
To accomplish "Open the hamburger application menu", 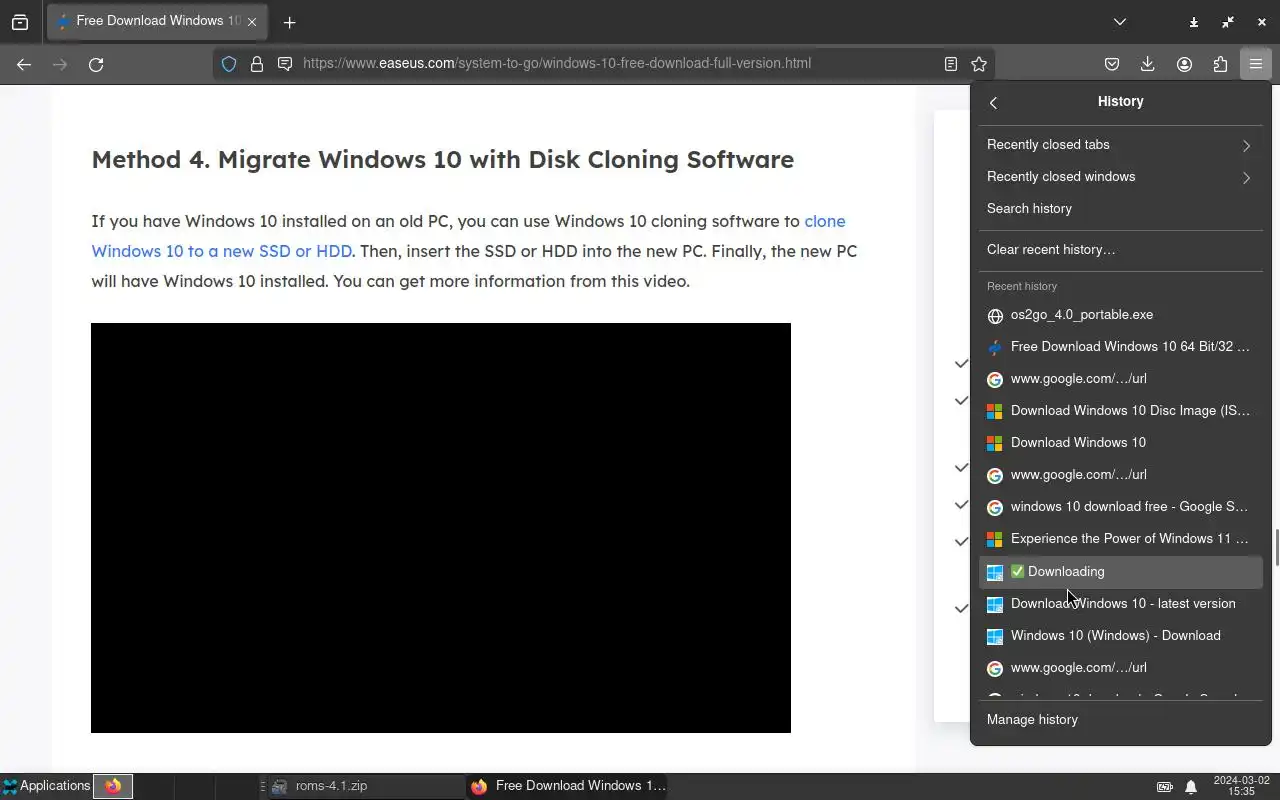I will 1256,64.
